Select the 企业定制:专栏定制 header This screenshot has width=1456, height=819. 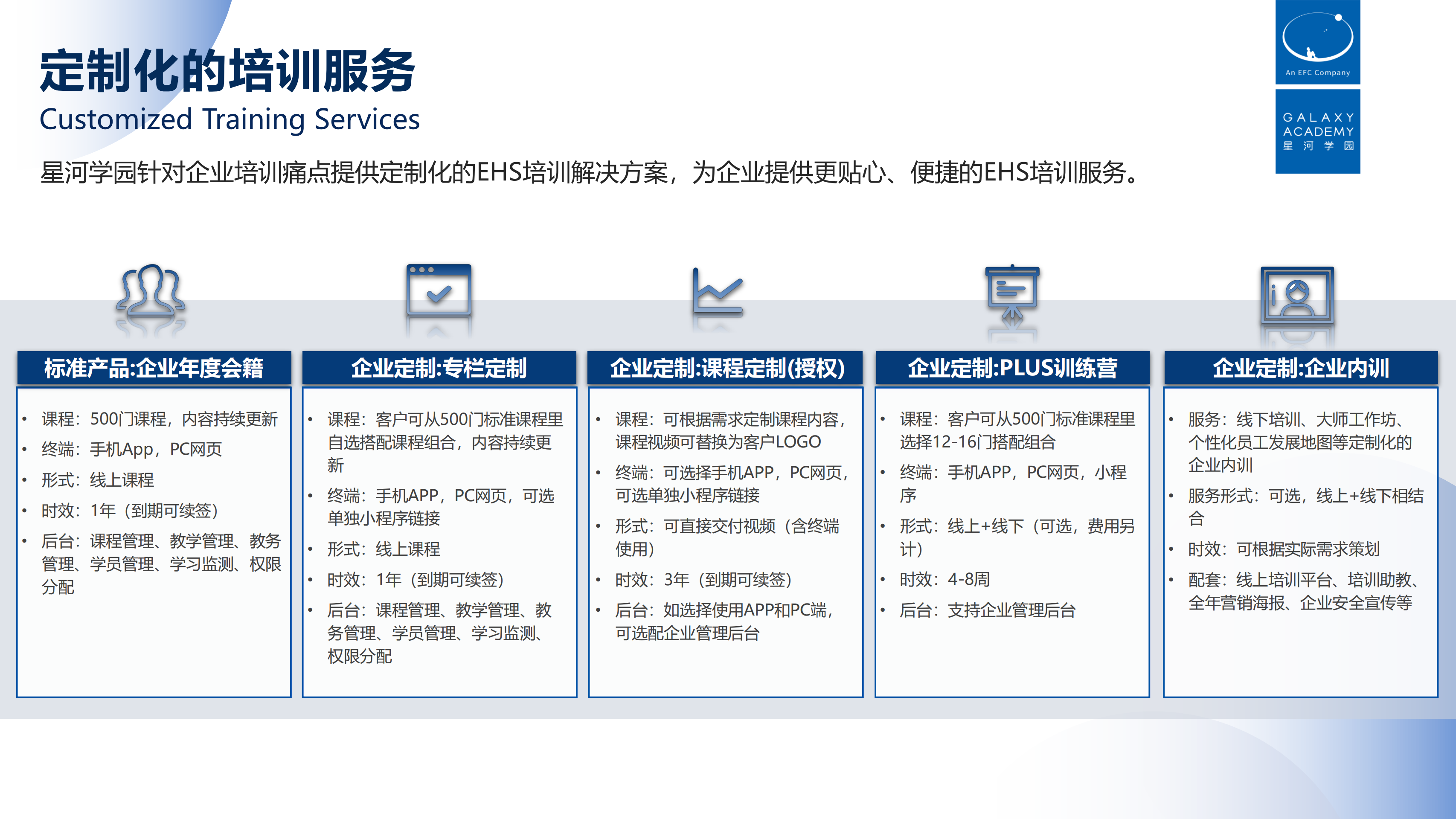click(439, 368)
